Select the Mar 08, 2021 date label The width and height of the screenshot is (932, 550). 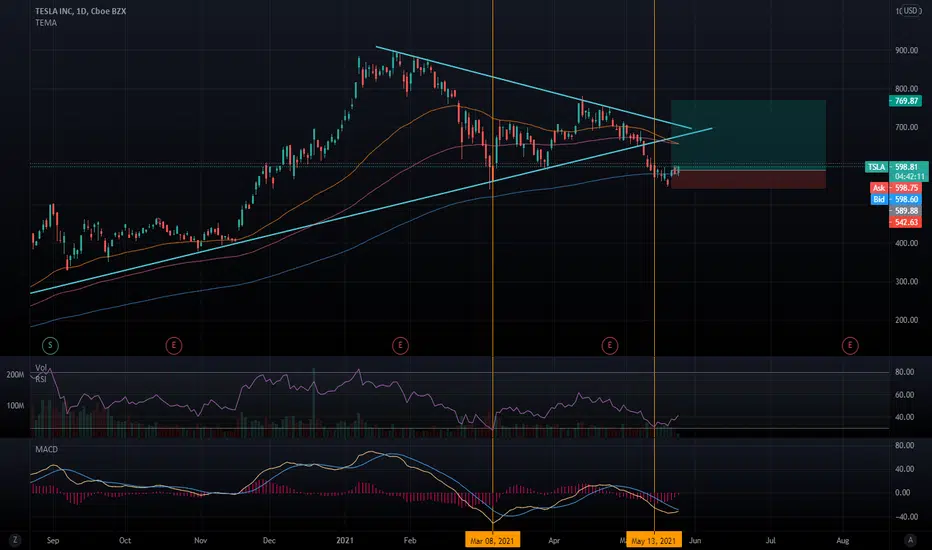492,540
